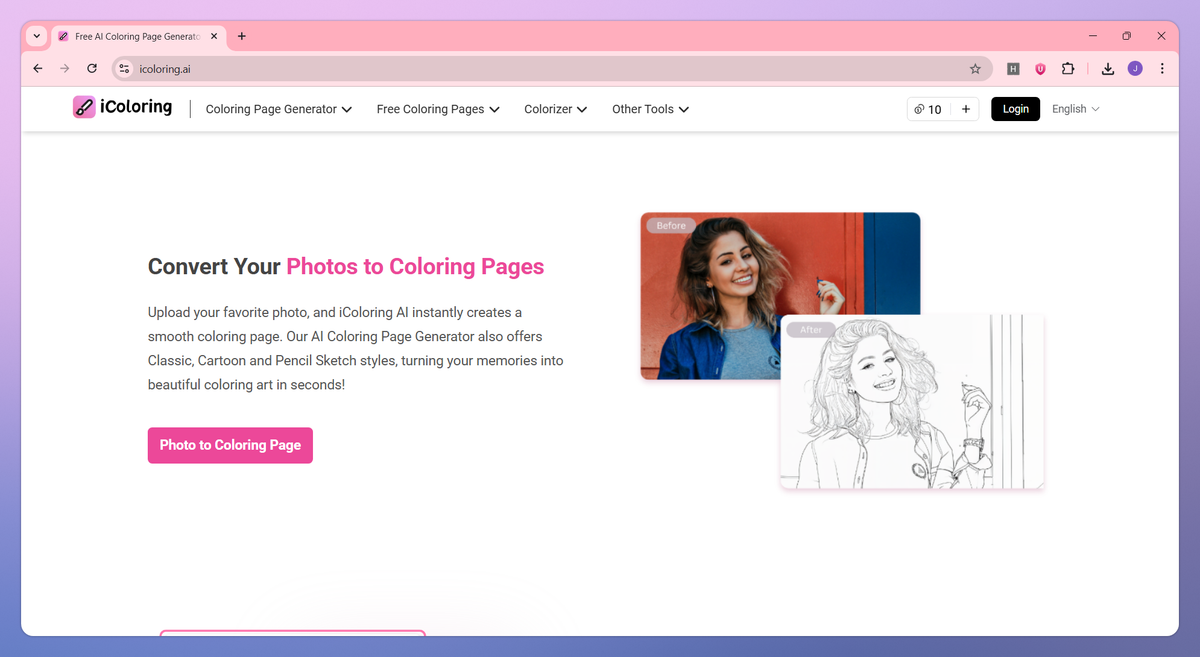Viewport: 1200px width, 657px height.
Task: Click the credits coin icon showing 10
Action: click(919, 109)
